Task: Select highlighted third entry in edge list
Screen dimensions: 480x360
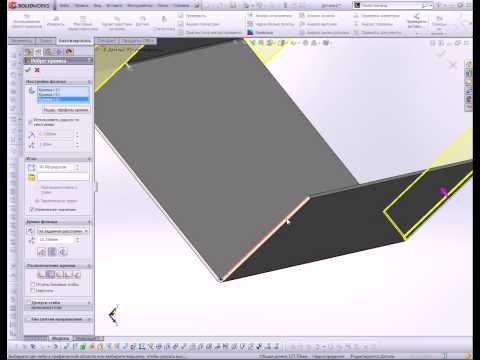Action: point(63,99)
